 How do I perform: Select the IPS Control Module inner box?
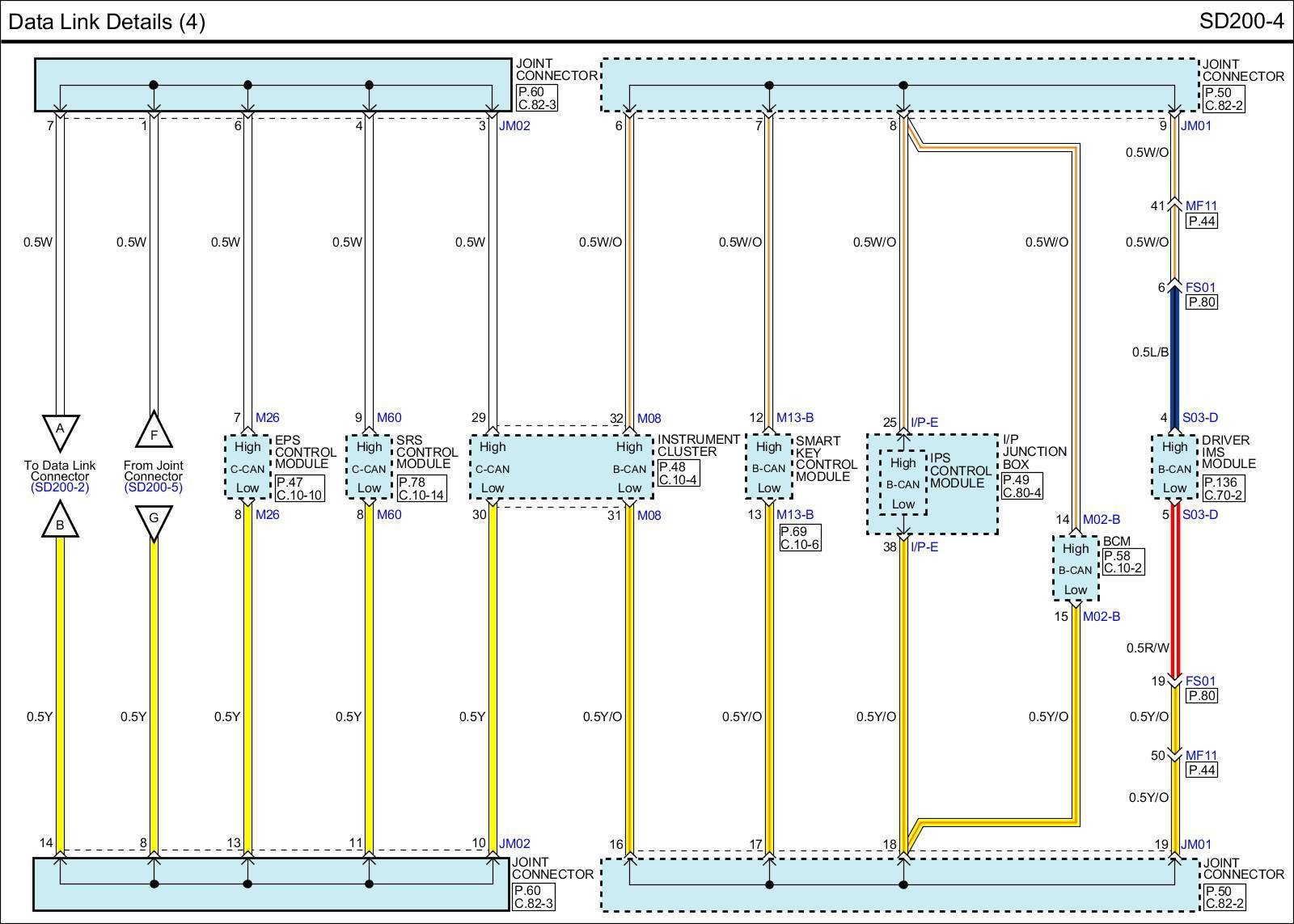coord(903,483)
